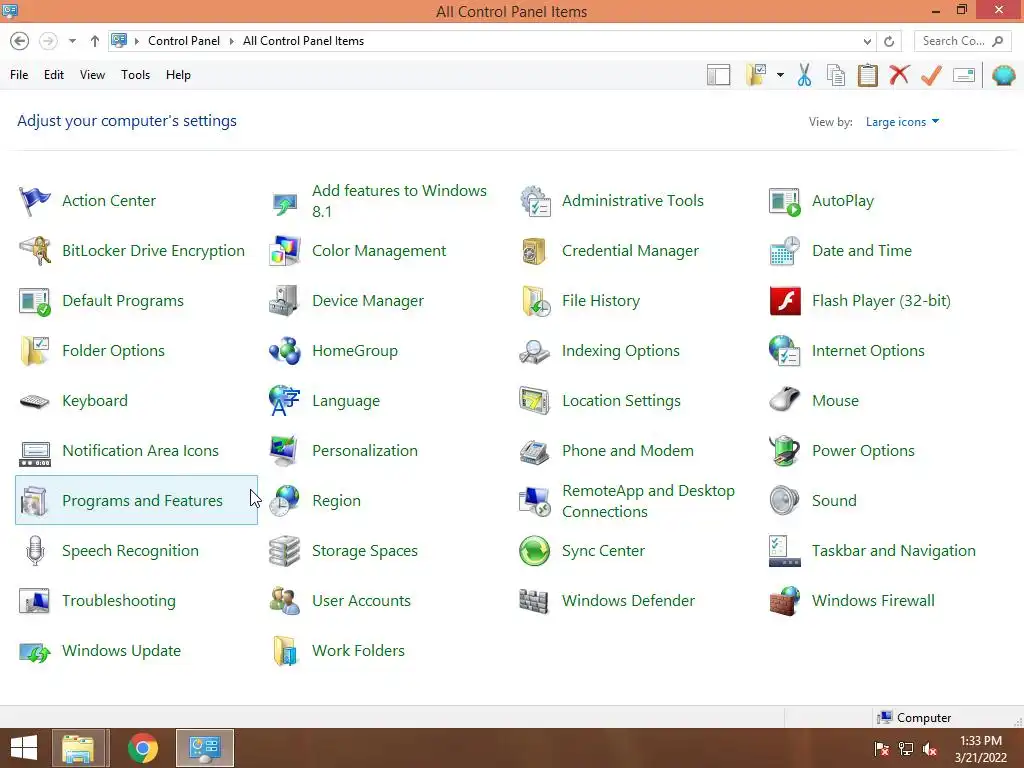Open Administrative Tools link
The image size is (1024, 768).
633,200
